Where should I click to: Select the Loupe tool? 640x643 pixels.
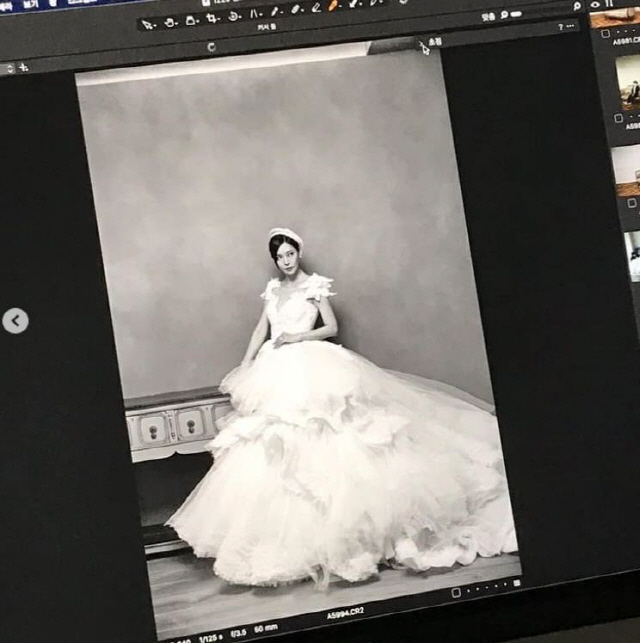190,21
